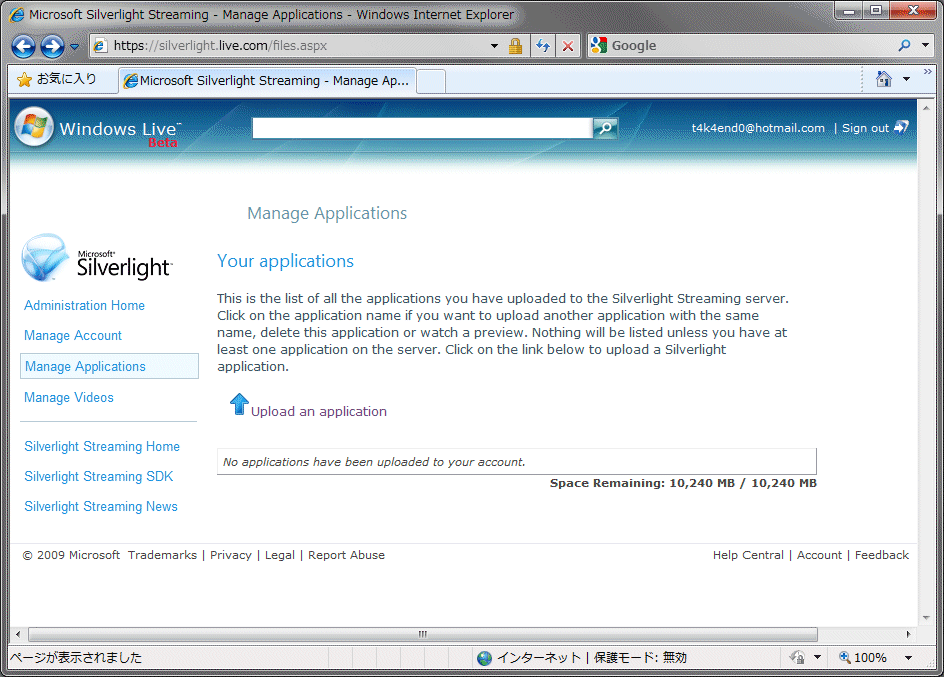Image resolution: width=944 pixels, height=677 pixels.
Task: Click the Home icon in command bar
Action: (883, 80)
